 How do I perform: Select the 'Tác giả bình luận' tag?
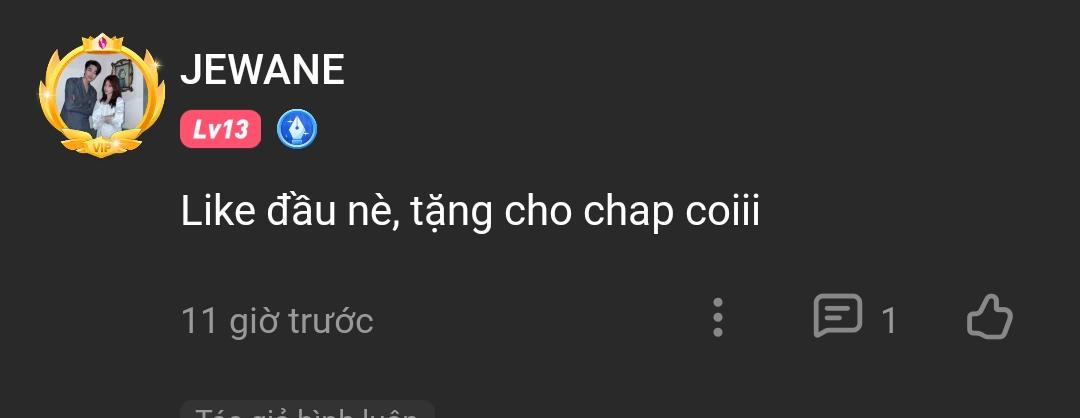click(307, 410)
